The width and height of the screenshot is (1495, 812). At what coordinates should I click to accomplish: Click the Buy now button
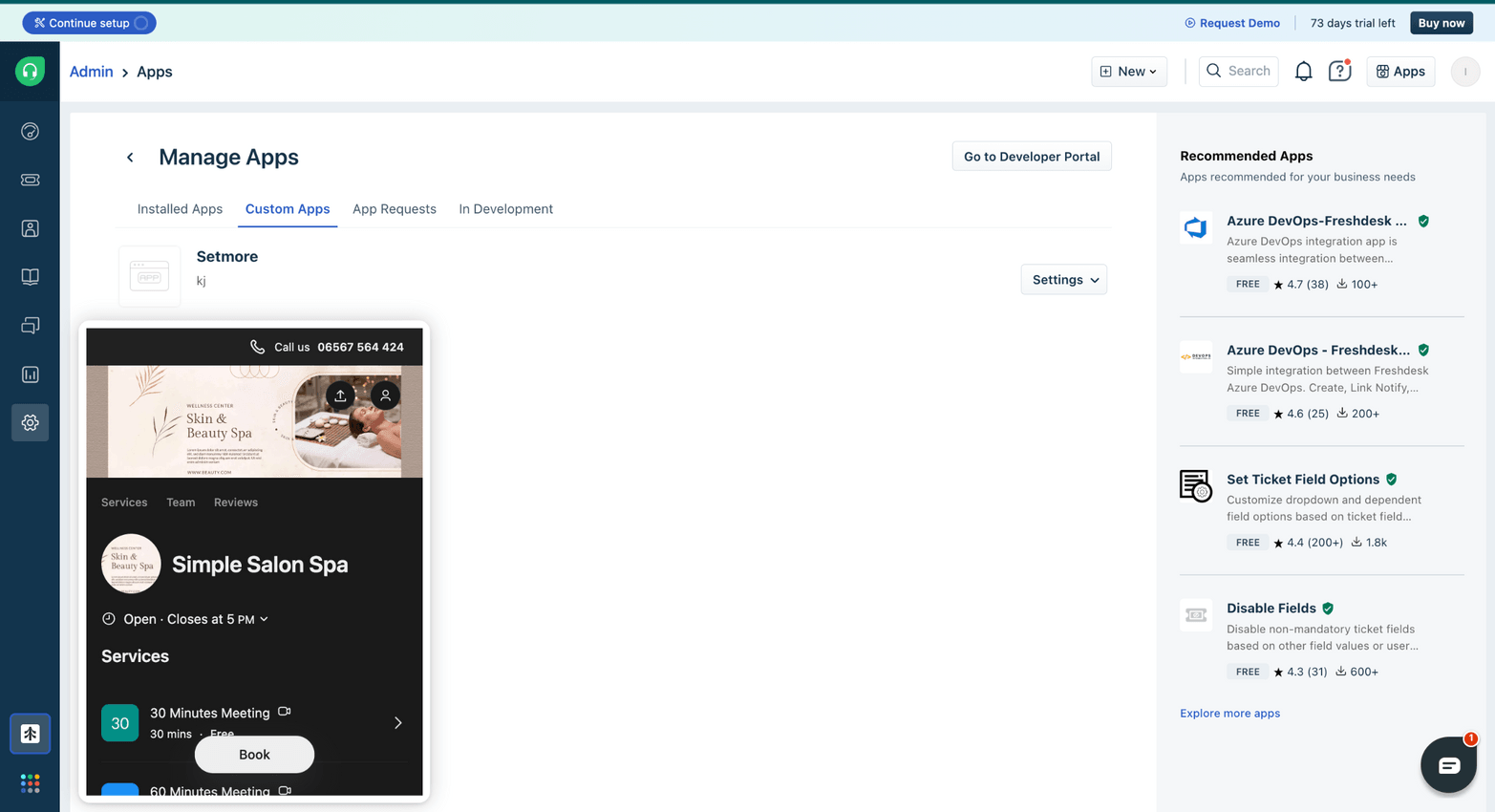pyautogui.click(x=1441, y=23)
